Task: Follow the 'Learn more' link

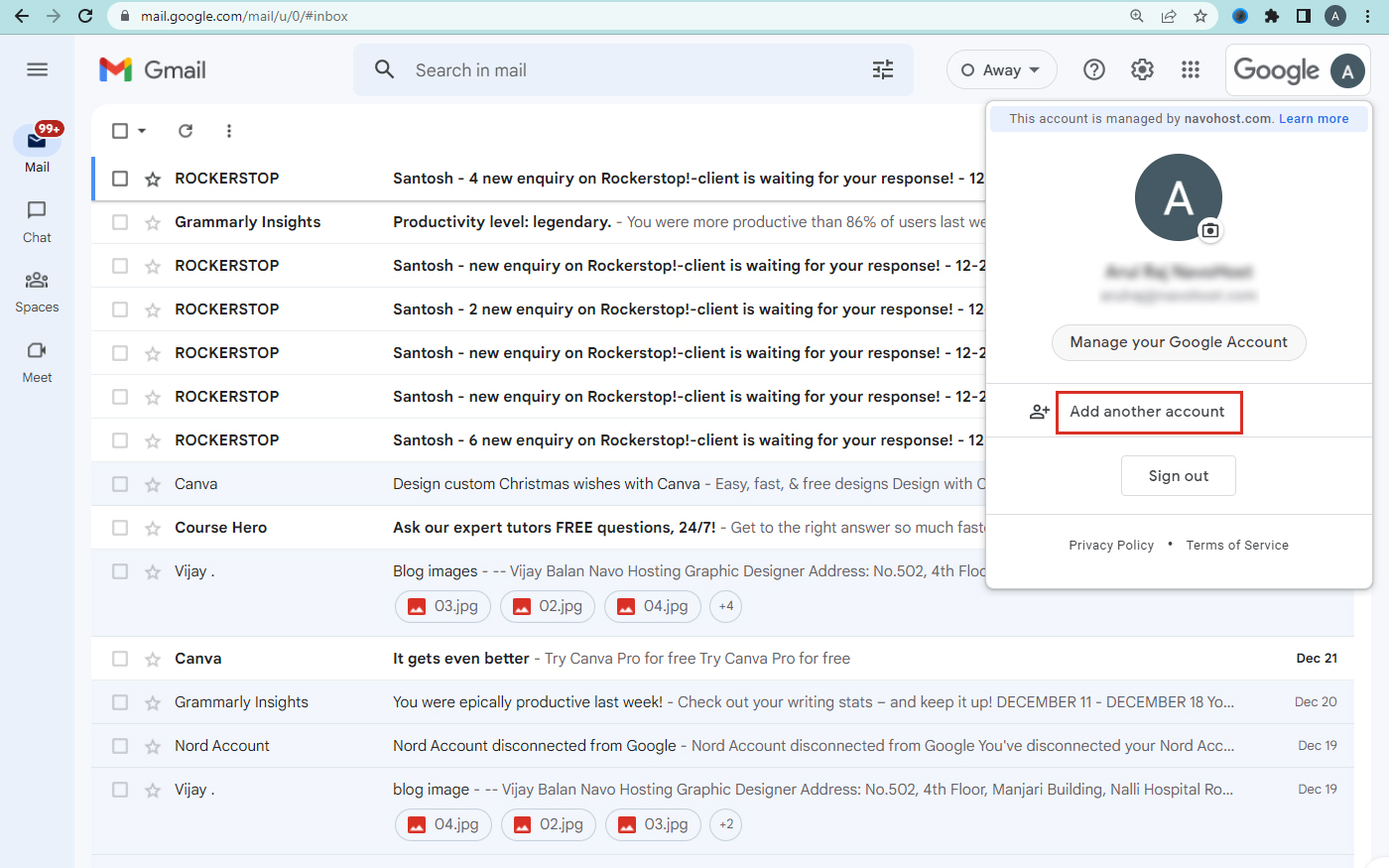Action: click(x=1314, y=119)
